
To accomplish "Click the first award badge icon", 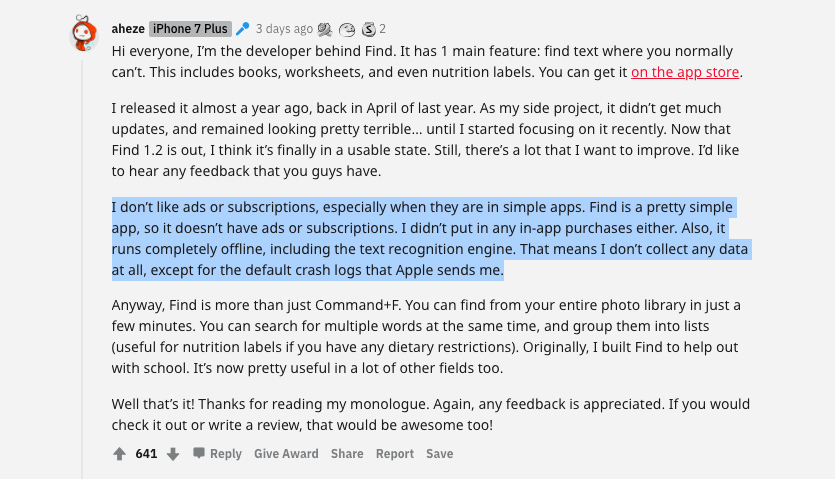I will coord(324,29).
